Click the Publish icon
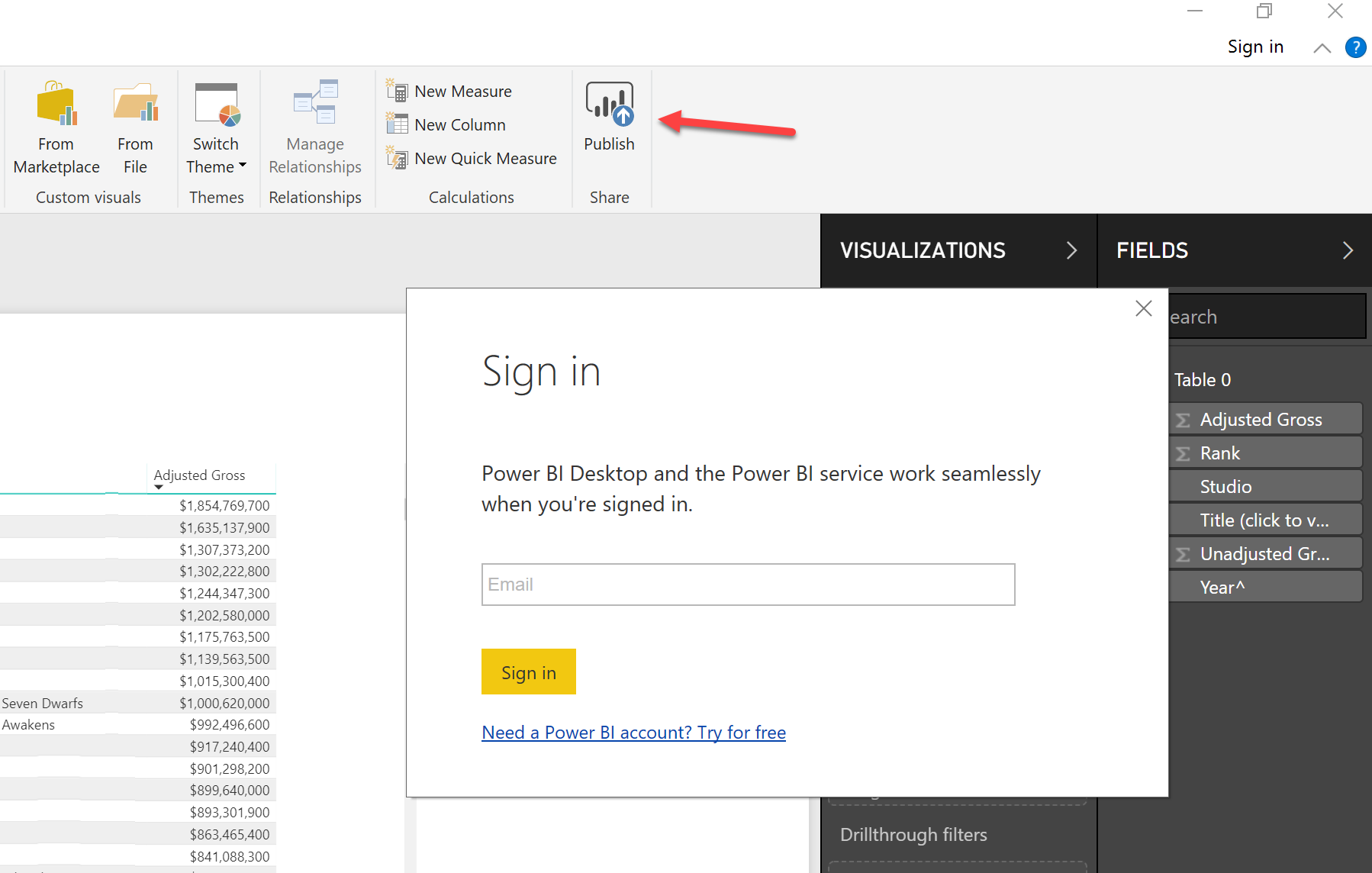The height and width of the screenshot is (873, 1372). pos(609,103)
